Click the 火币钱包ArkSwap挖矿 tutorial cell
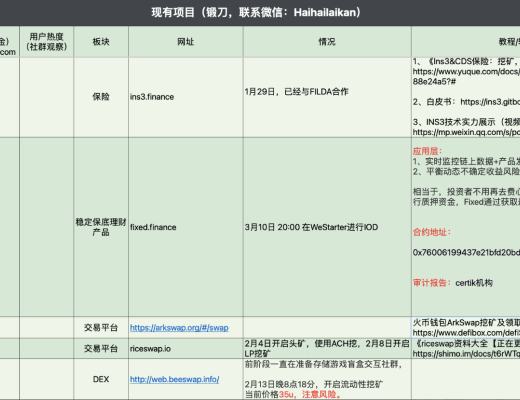 [x=466, y=328]
